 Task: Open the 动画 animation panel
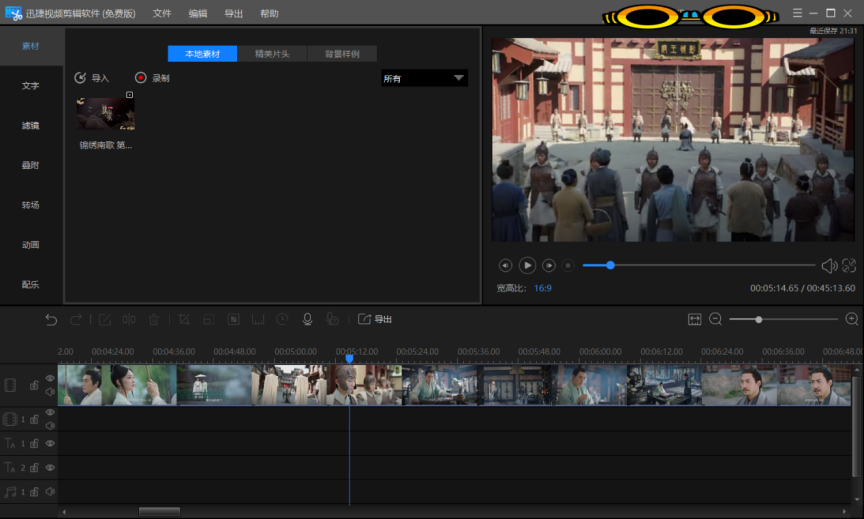pos(31,245)
